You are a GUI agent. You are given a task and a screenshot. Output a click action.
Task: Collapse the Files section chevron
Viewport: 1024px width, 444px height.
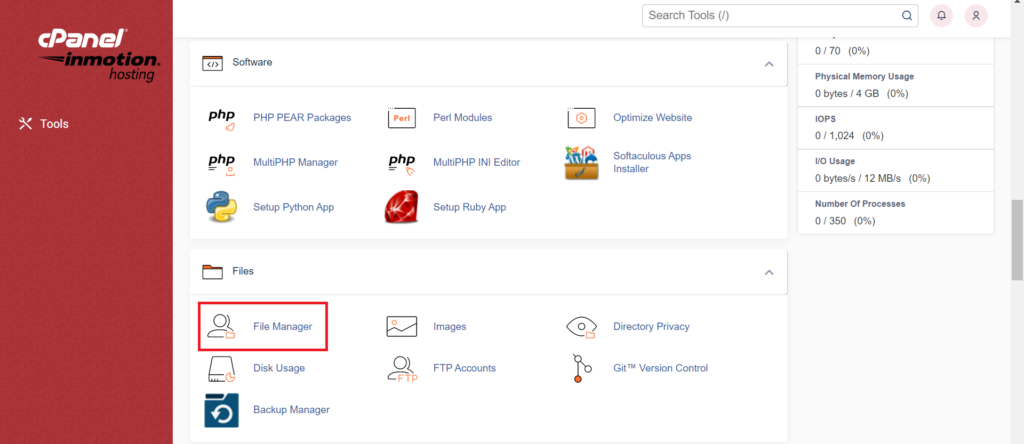768,272
